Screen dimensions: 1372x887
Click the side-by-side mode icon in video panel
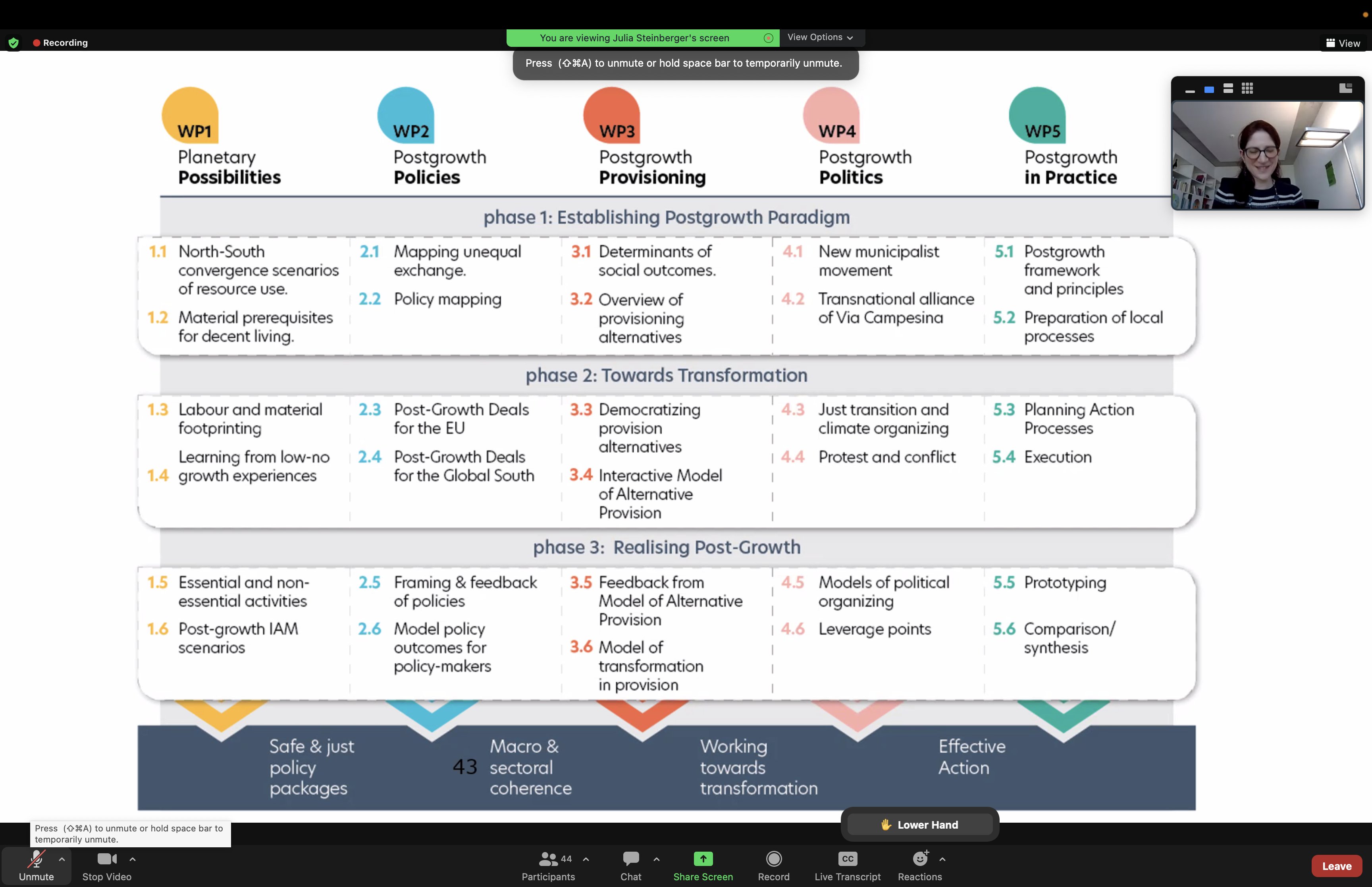click(1345, 88)
